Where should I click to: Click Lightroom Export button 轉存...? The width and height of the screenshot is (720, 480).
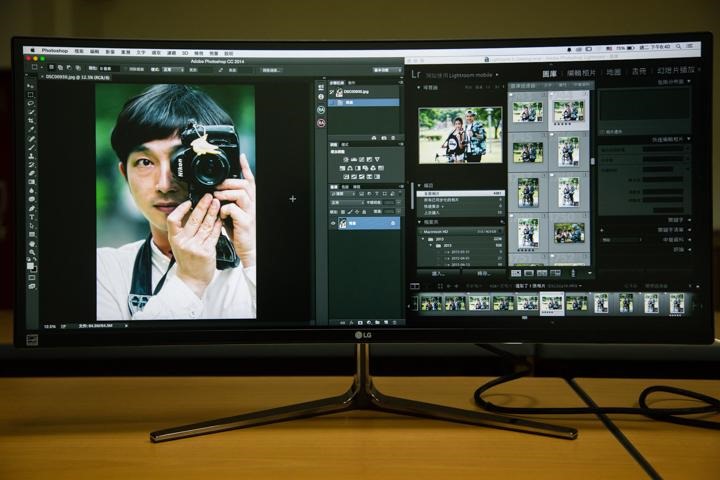(484, 274)
